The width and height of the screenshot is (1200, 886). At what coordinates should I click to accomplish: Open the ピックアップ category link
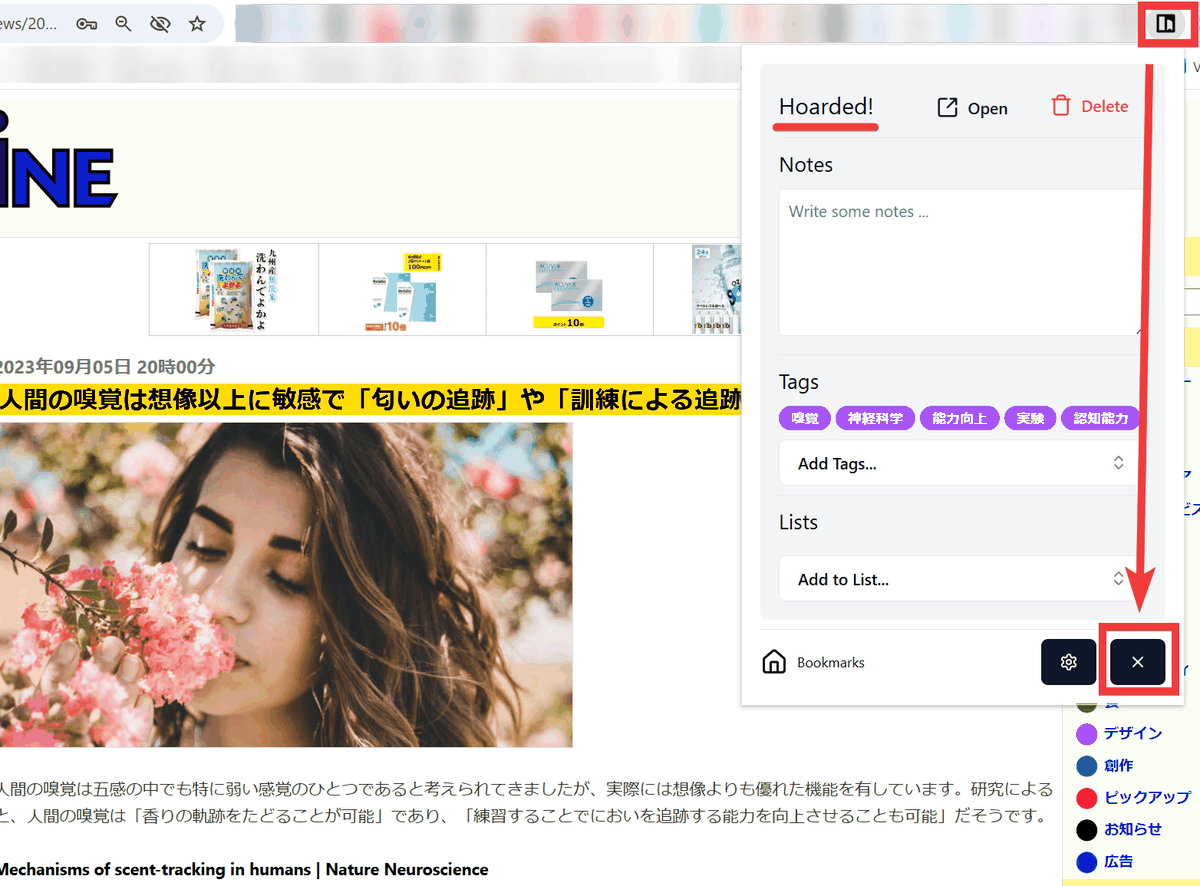[1147, 798]
